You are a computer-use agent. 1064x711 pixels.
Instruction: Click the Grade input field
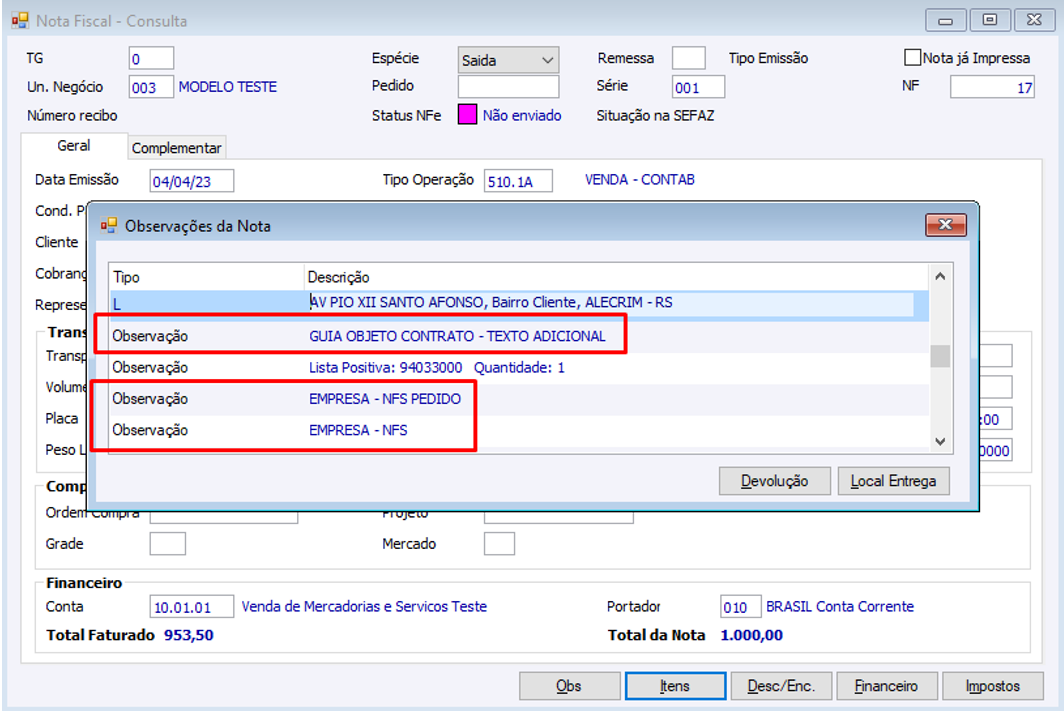tap(168, 543)
